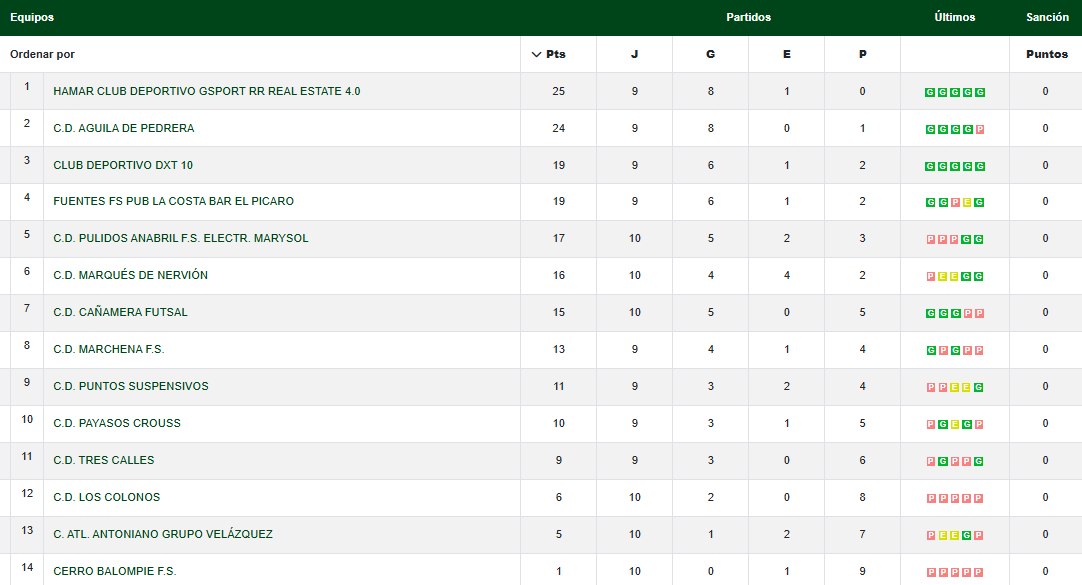The height and width of the screenshot is (585, 1082).
Task: Click the yellow E result badge for C.D. Payasos Crouss
Action: 956,425
